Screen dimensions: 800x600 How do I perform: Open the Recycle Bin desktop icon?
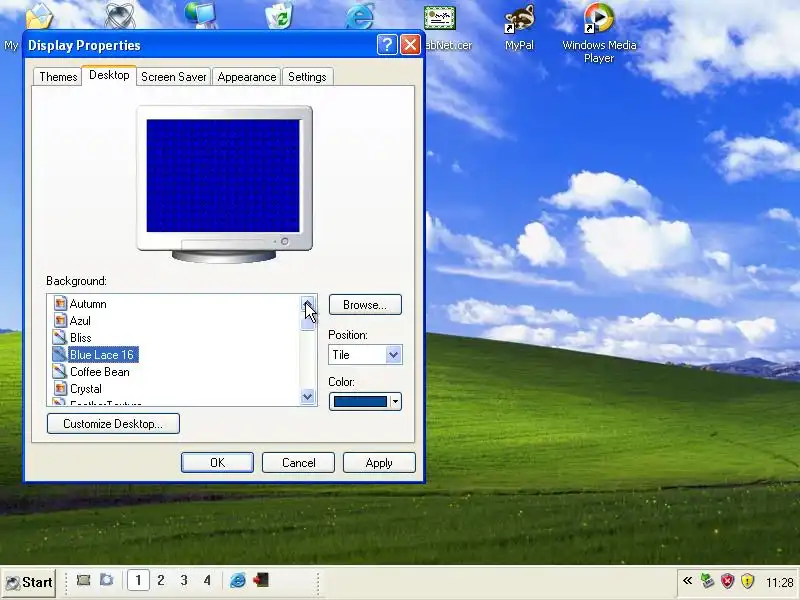279,14
